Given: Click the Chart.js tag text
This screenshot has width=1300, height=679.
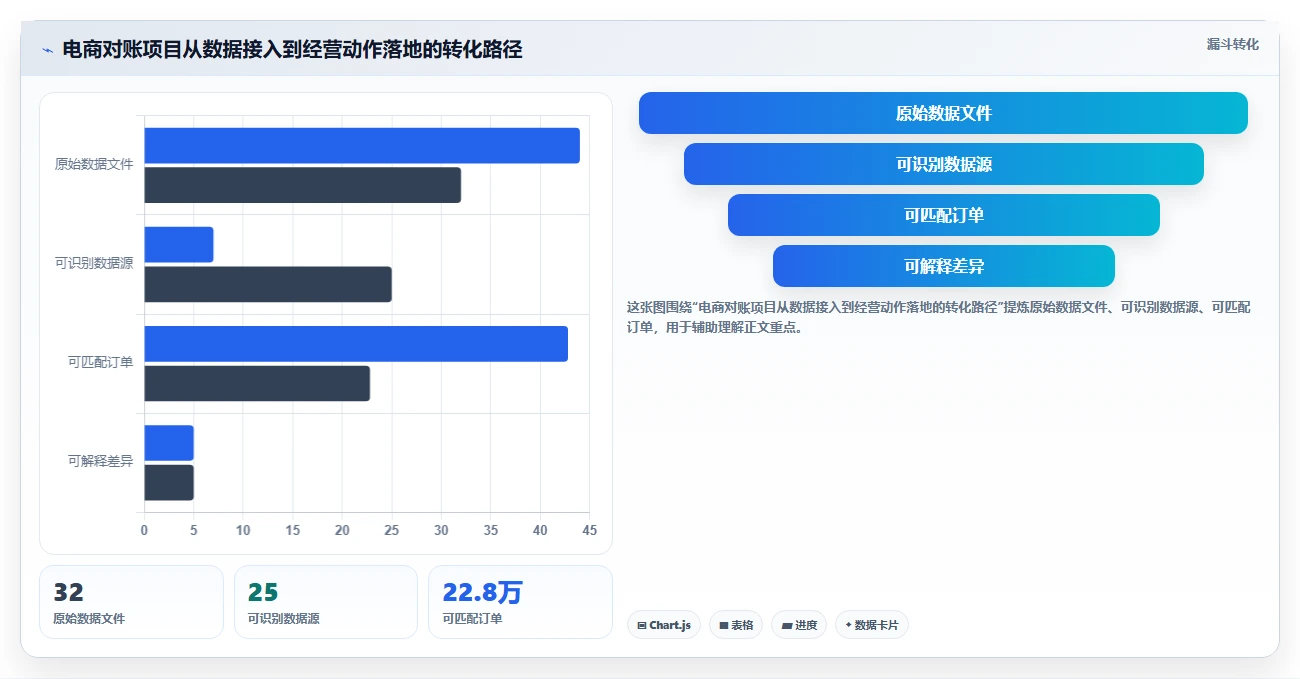Looking at the screenshot, I should (670, 626).
